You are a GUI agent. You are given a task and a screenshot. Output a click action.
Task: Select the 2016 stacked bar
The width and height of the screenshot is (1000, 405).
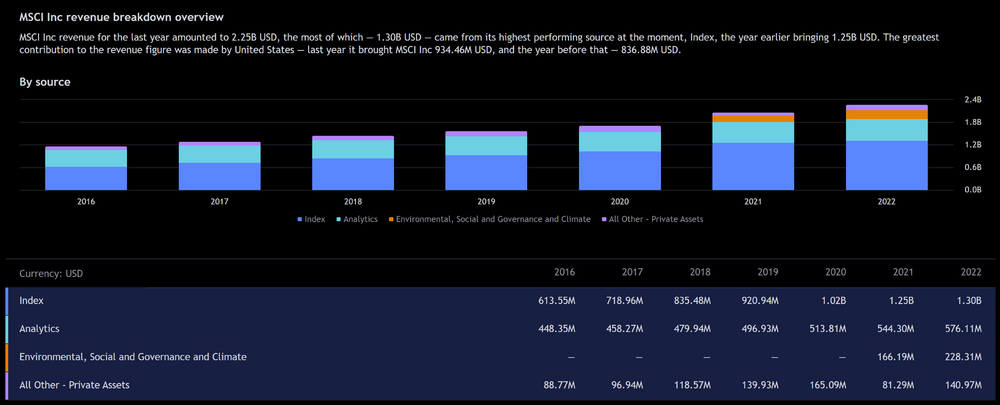(86, 168)
